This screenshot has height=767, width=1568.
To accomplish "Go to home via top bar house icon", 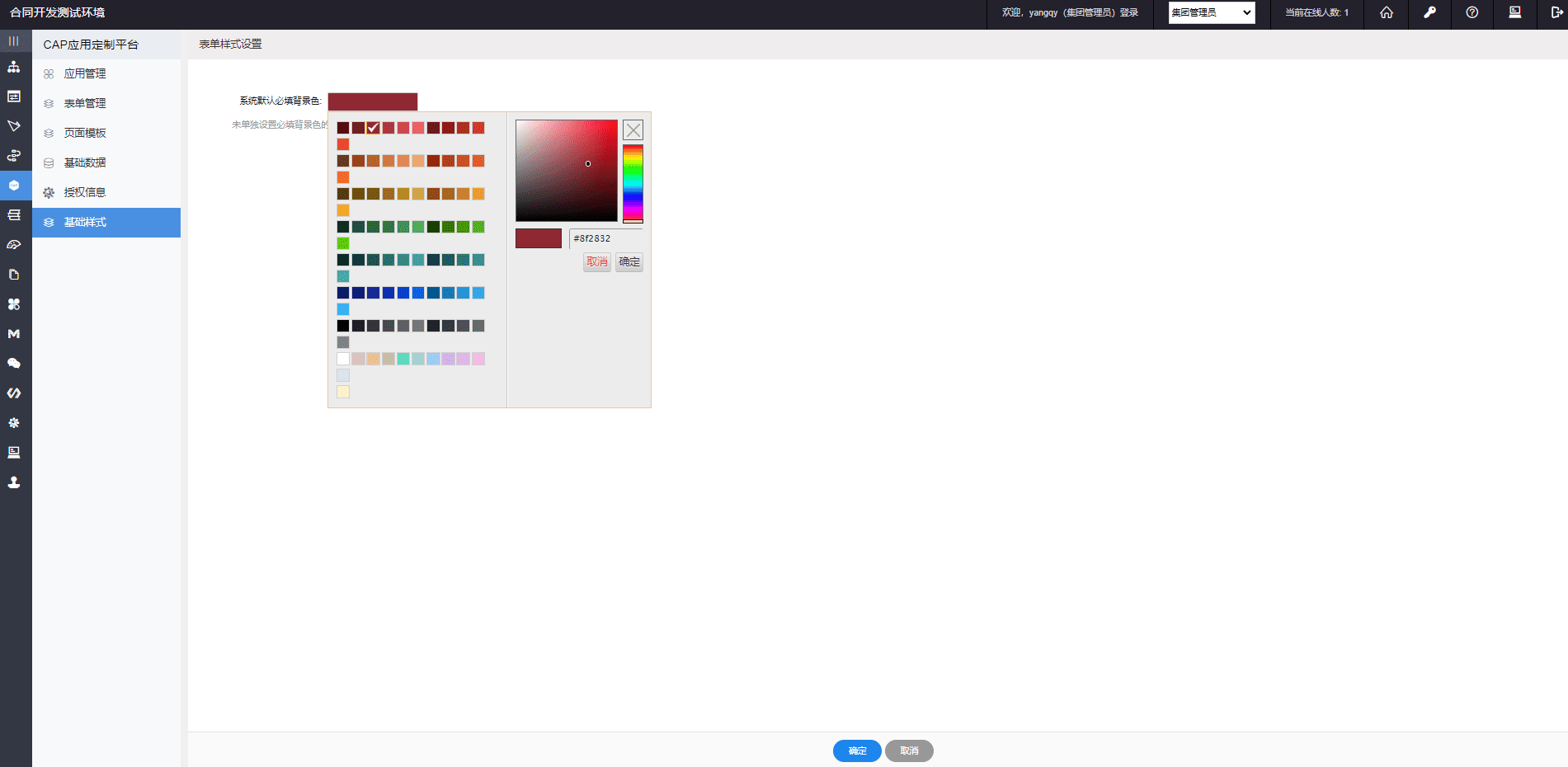I will click(x=1387, y=12).
